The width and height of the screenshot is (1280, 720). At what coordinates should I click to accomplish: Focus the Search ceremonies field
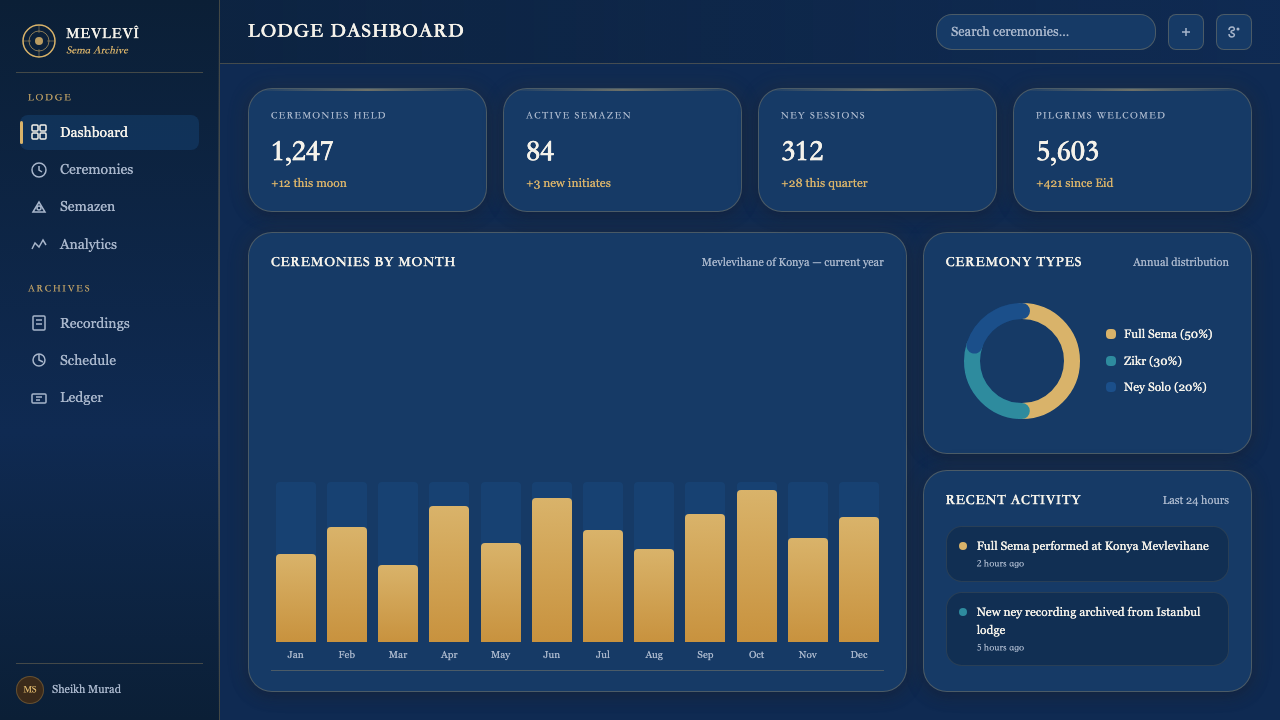point(1046,32)
